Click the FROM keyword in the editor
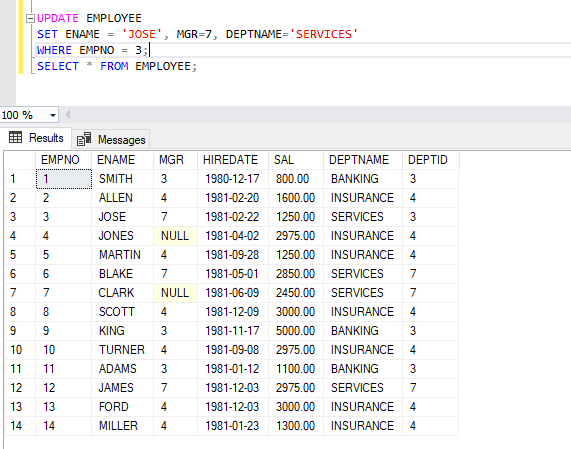571x449 pixels. coord(114,66)
